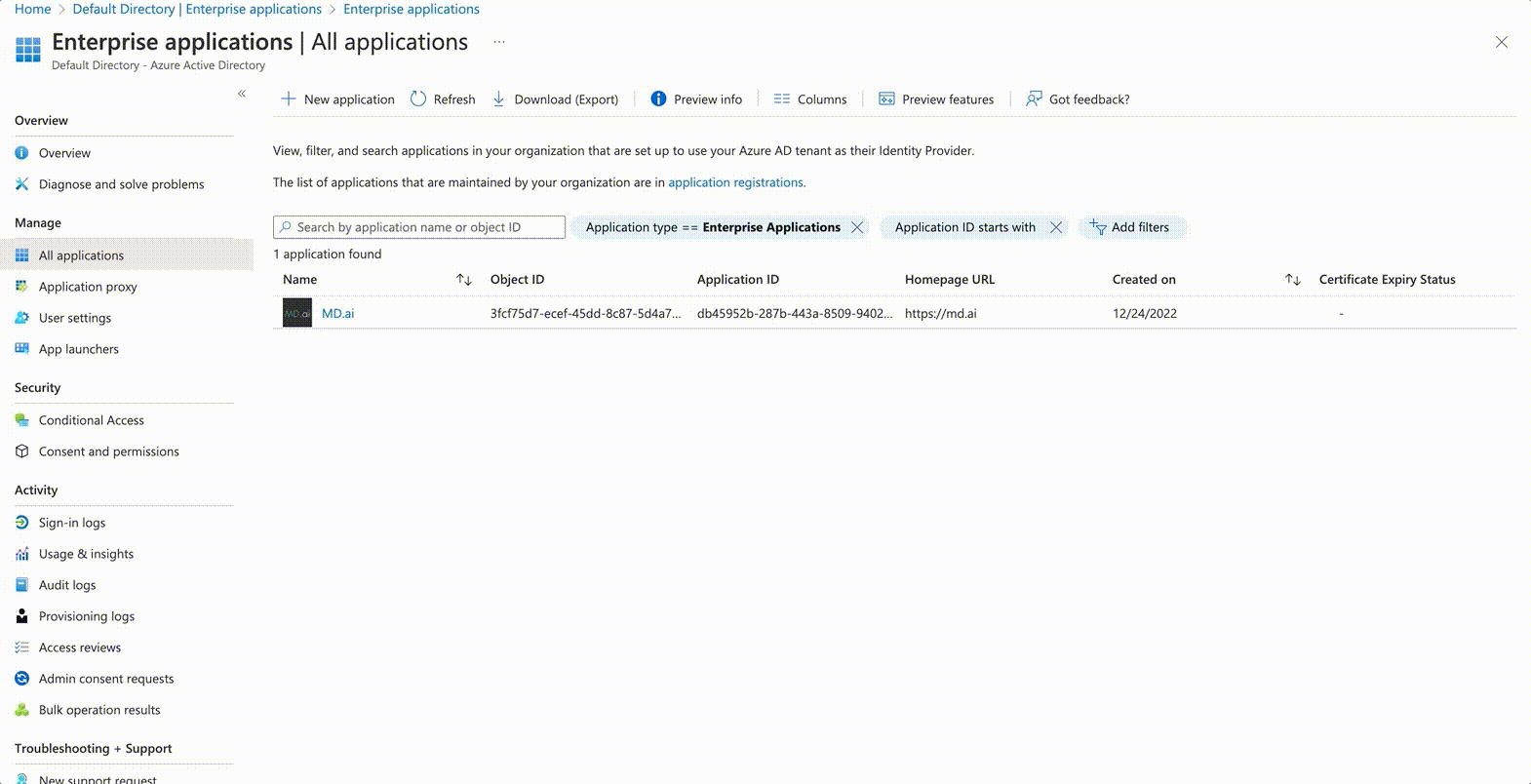
Task: Click the Download (Export) arrow icon
Action: tap(498, 98)
